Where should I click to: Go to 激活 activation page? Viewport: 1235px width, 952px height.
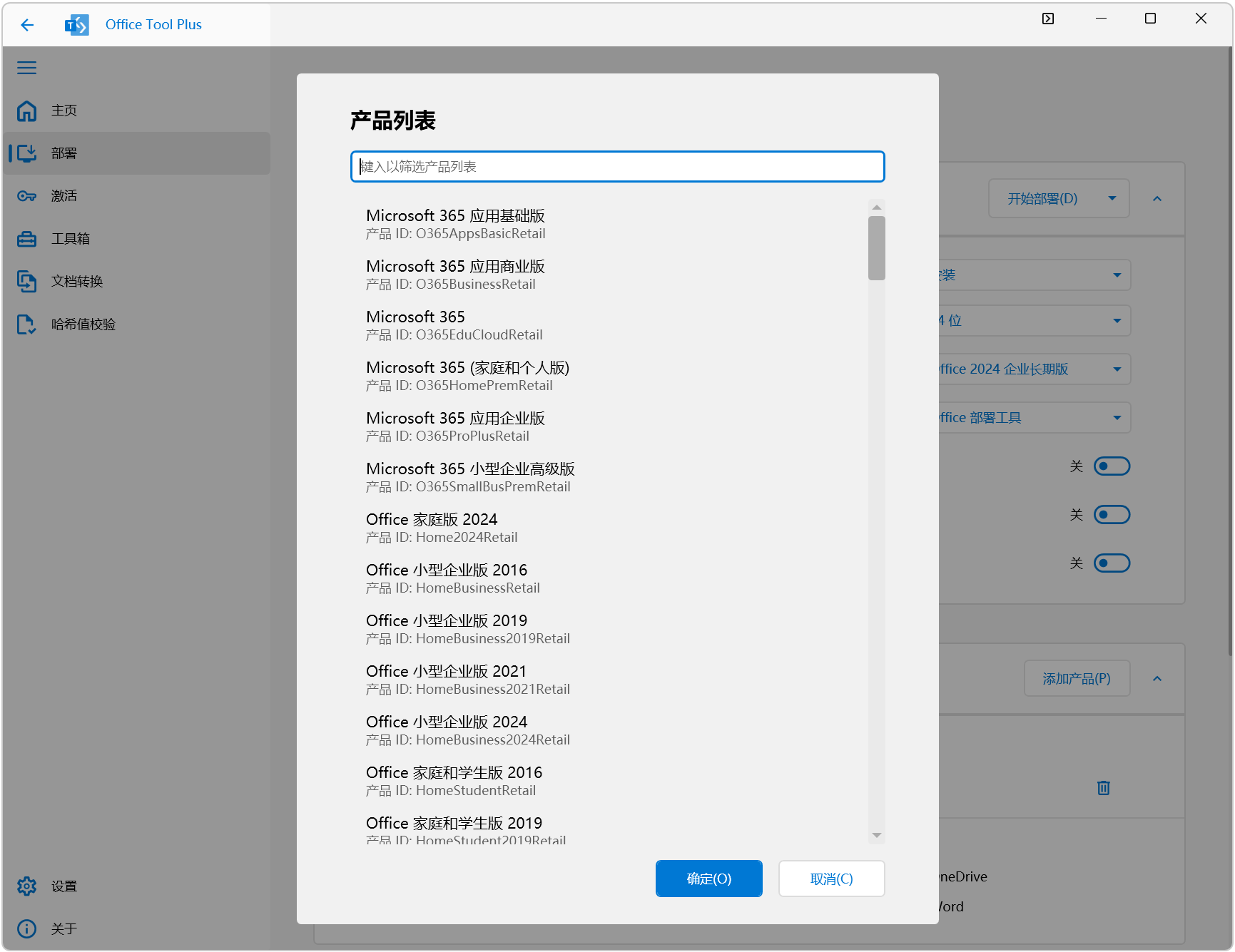[x=136, y=196]
